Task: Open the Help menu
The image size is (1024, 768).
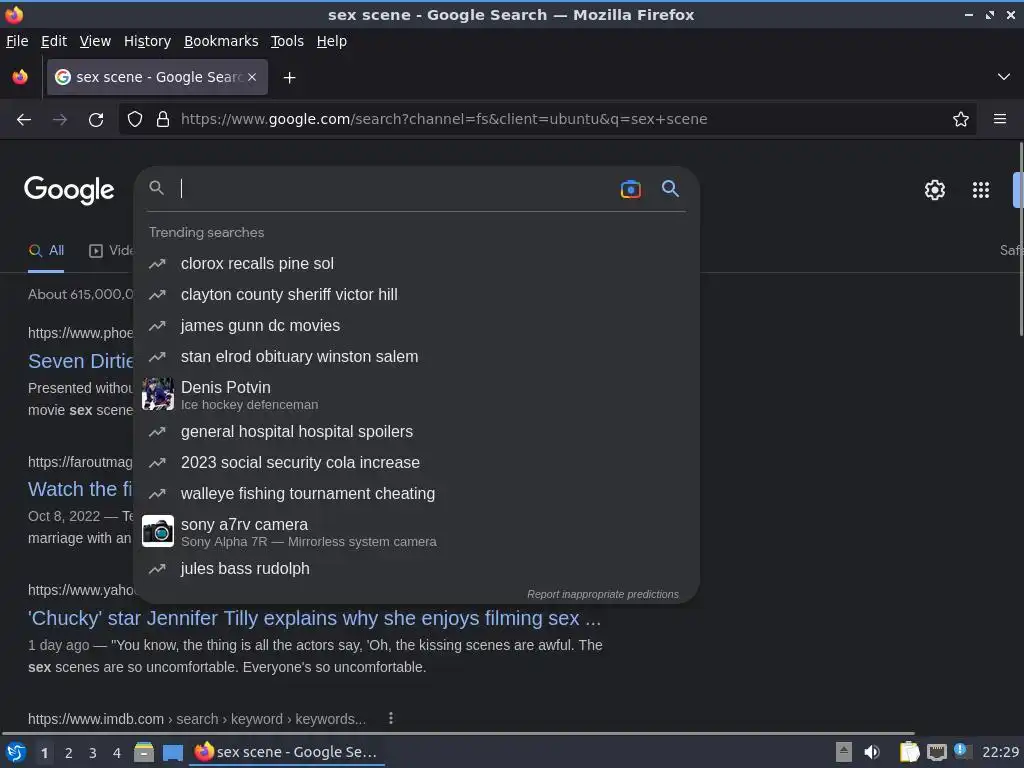Action: (332, 41)
